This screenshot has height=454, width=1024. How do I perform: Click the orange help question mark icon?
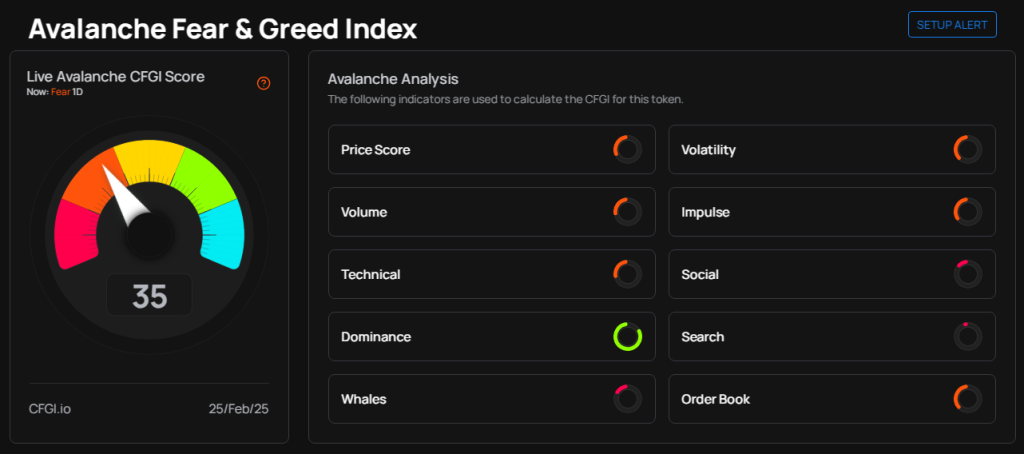(264, 83)
